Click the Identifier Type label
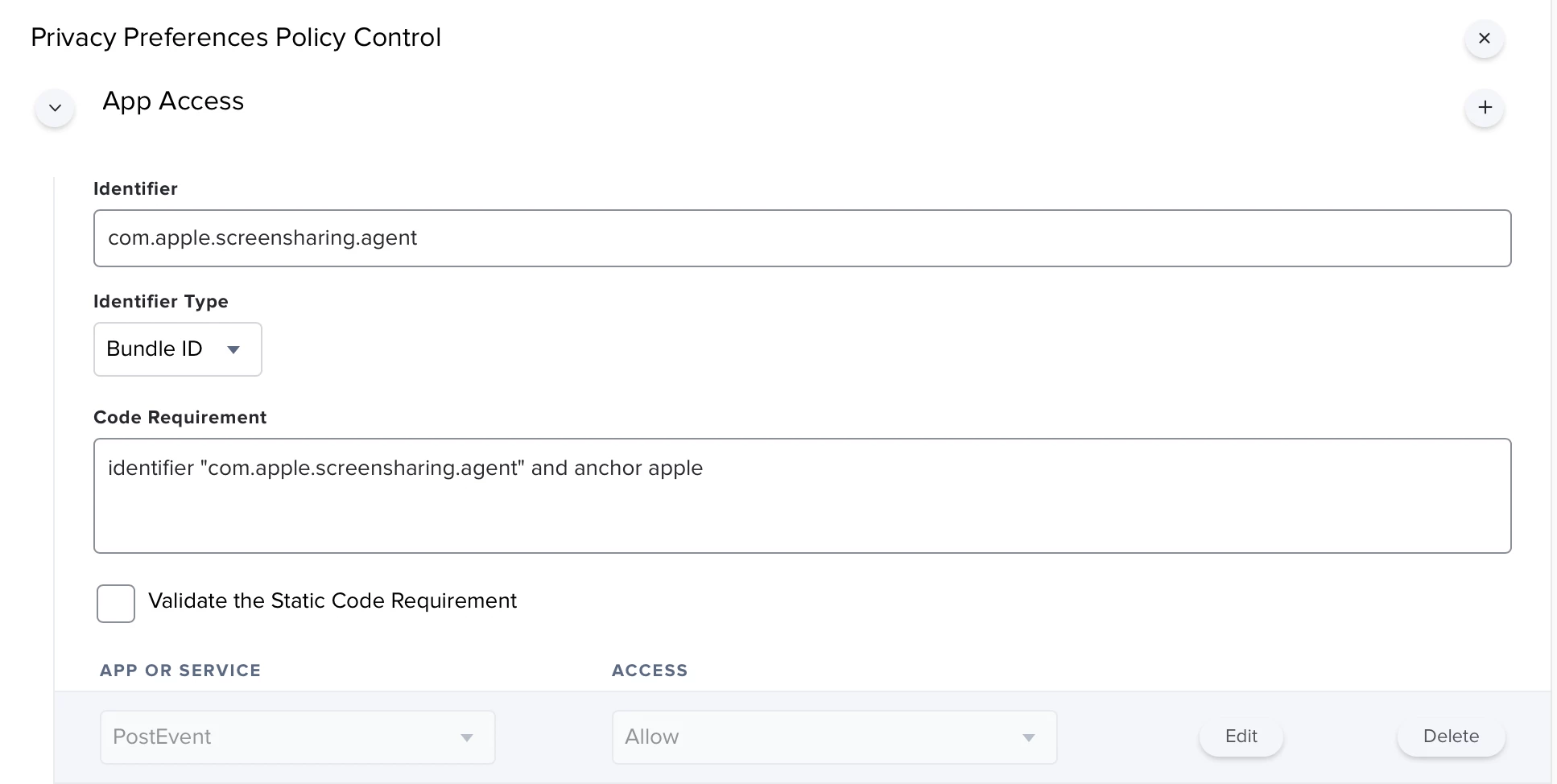Viewport: 1557px width, 784px height. (x=161, y=302)
